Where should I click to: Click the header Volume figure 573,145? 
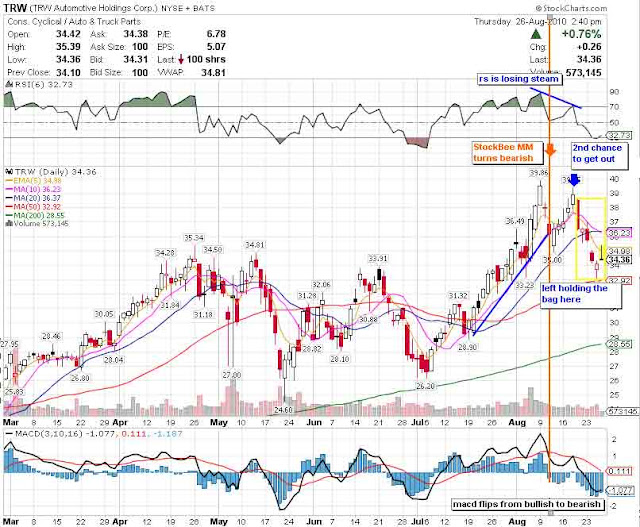(583, 73)
